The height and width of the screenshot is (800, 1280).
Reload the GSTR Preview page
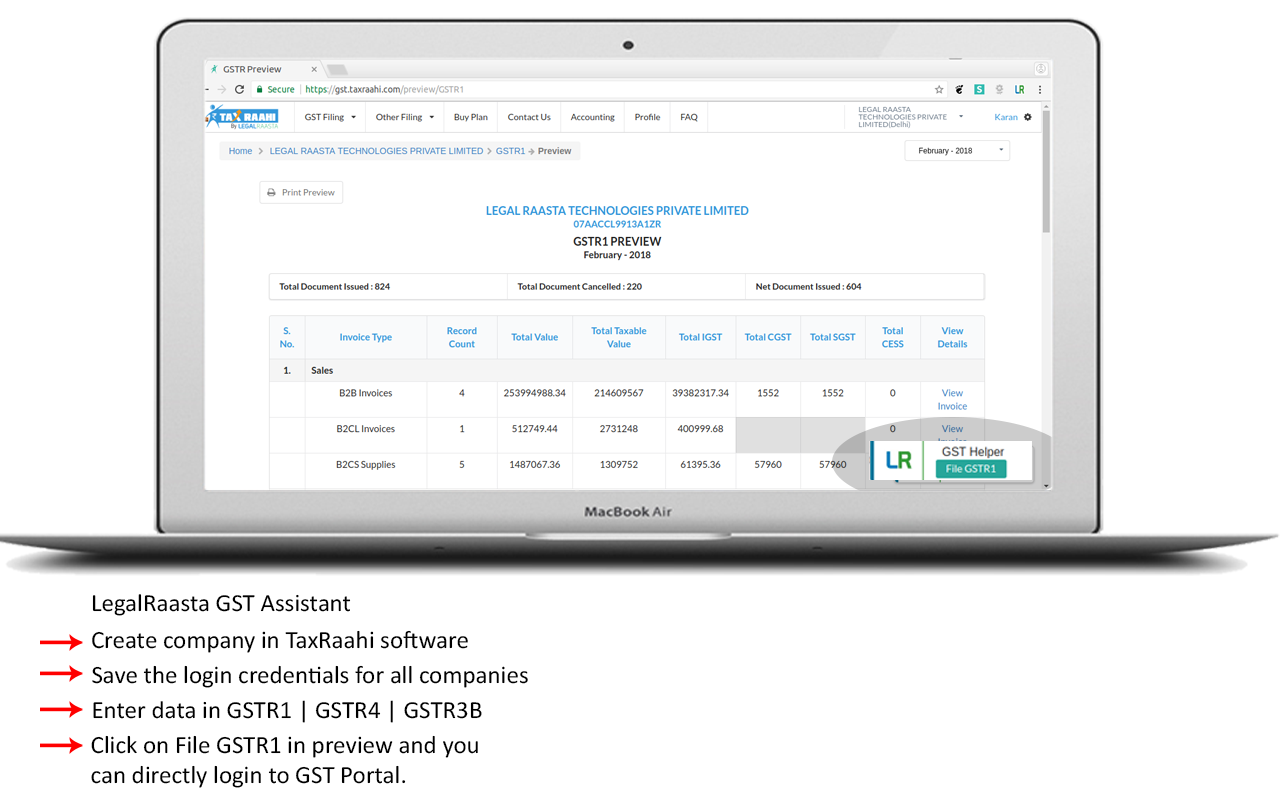click(239, 89)
